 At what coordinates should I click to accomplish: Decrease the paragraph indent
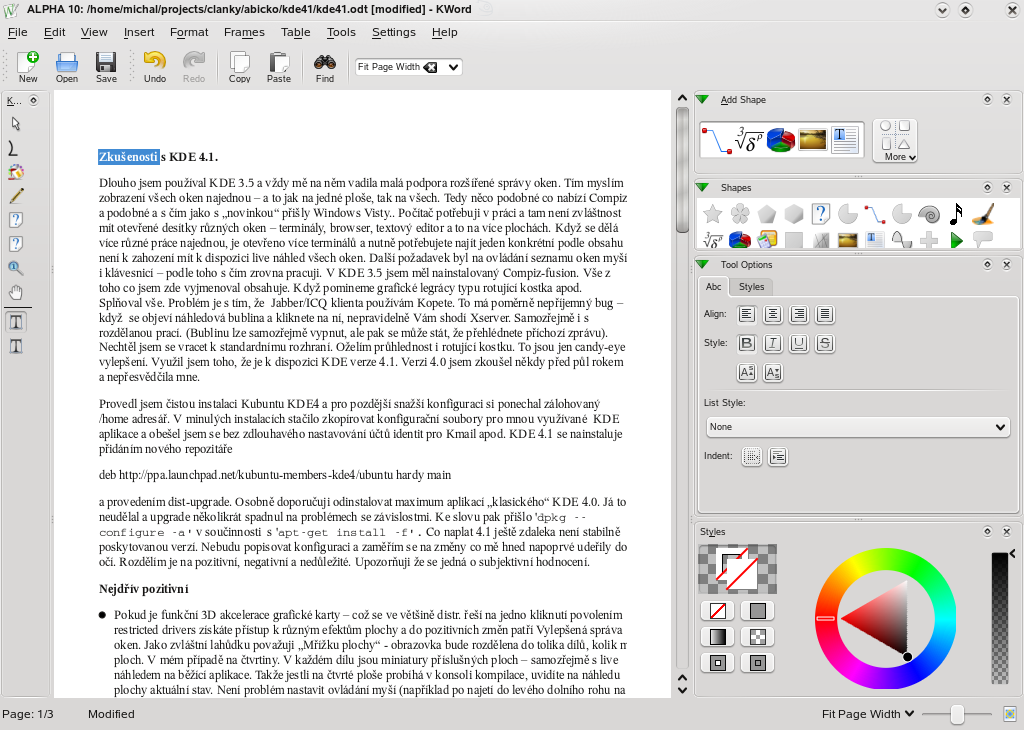tap(752, 456)
